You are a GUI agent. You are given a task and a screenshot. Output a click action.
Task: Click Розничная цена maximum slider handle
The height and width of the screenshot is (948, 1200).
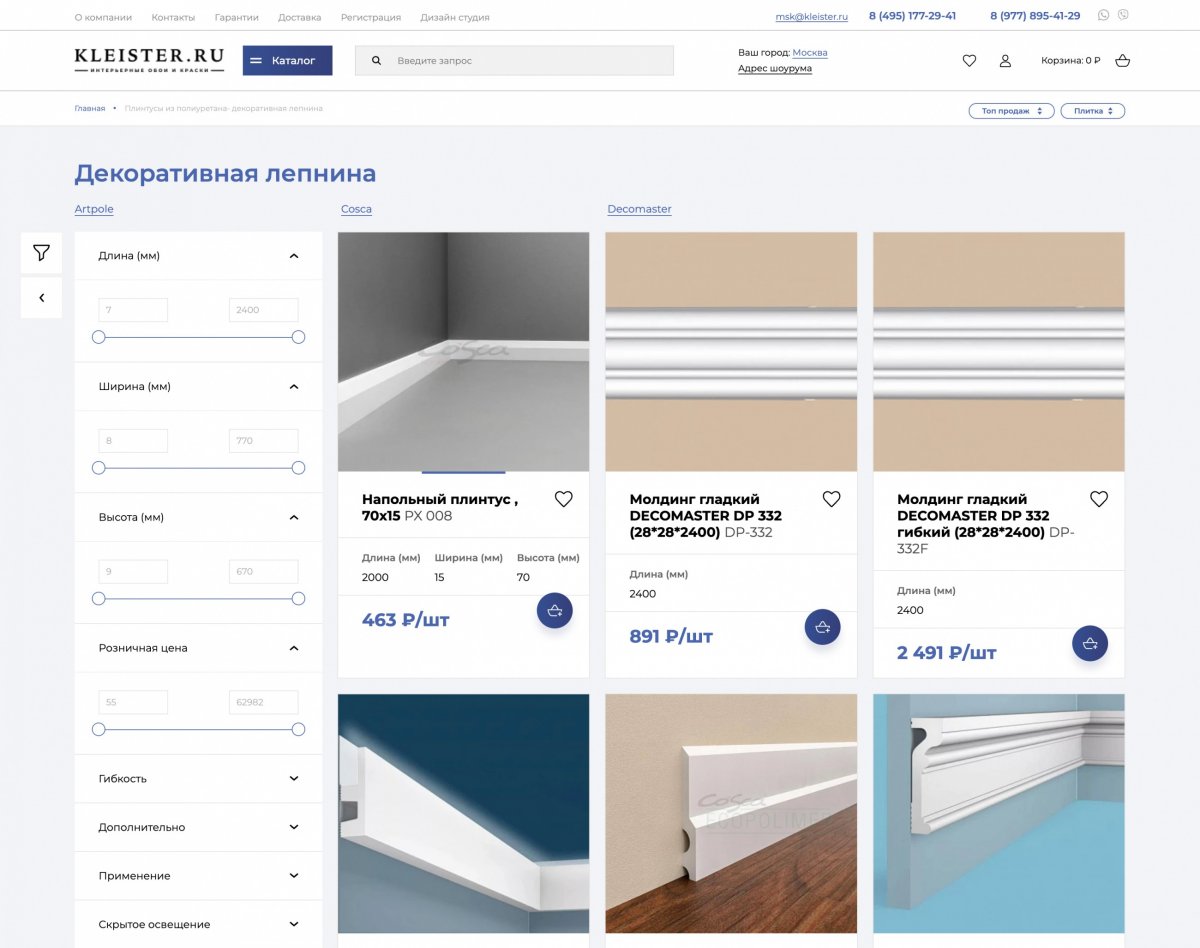[298, 730]
